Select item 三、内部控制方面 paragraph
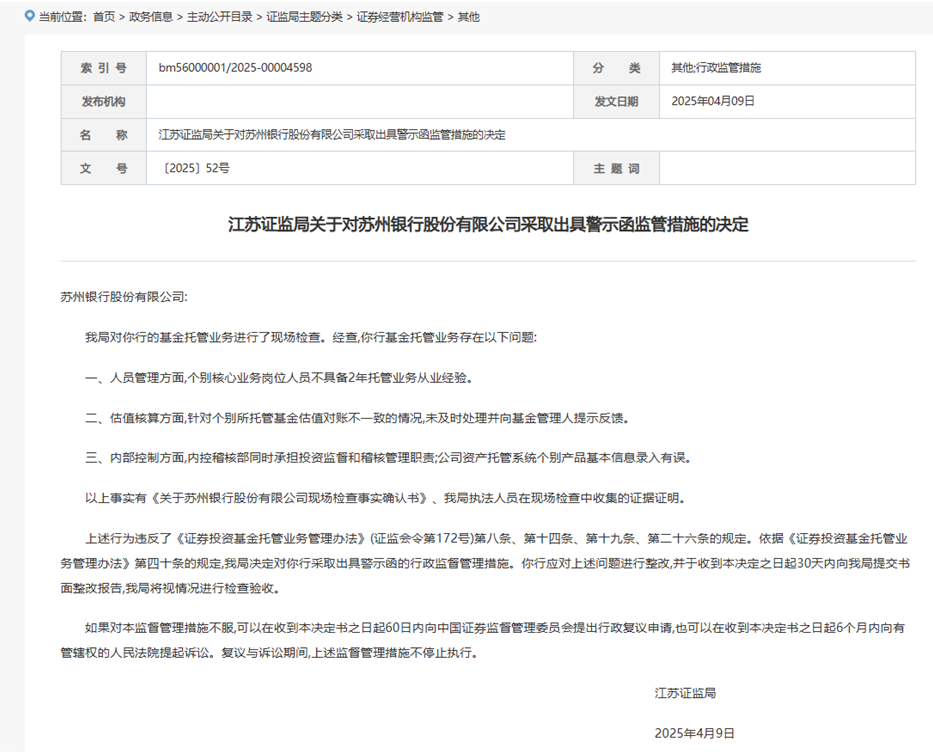Screen dimensions: 933x752 click(x=388, y=458)
